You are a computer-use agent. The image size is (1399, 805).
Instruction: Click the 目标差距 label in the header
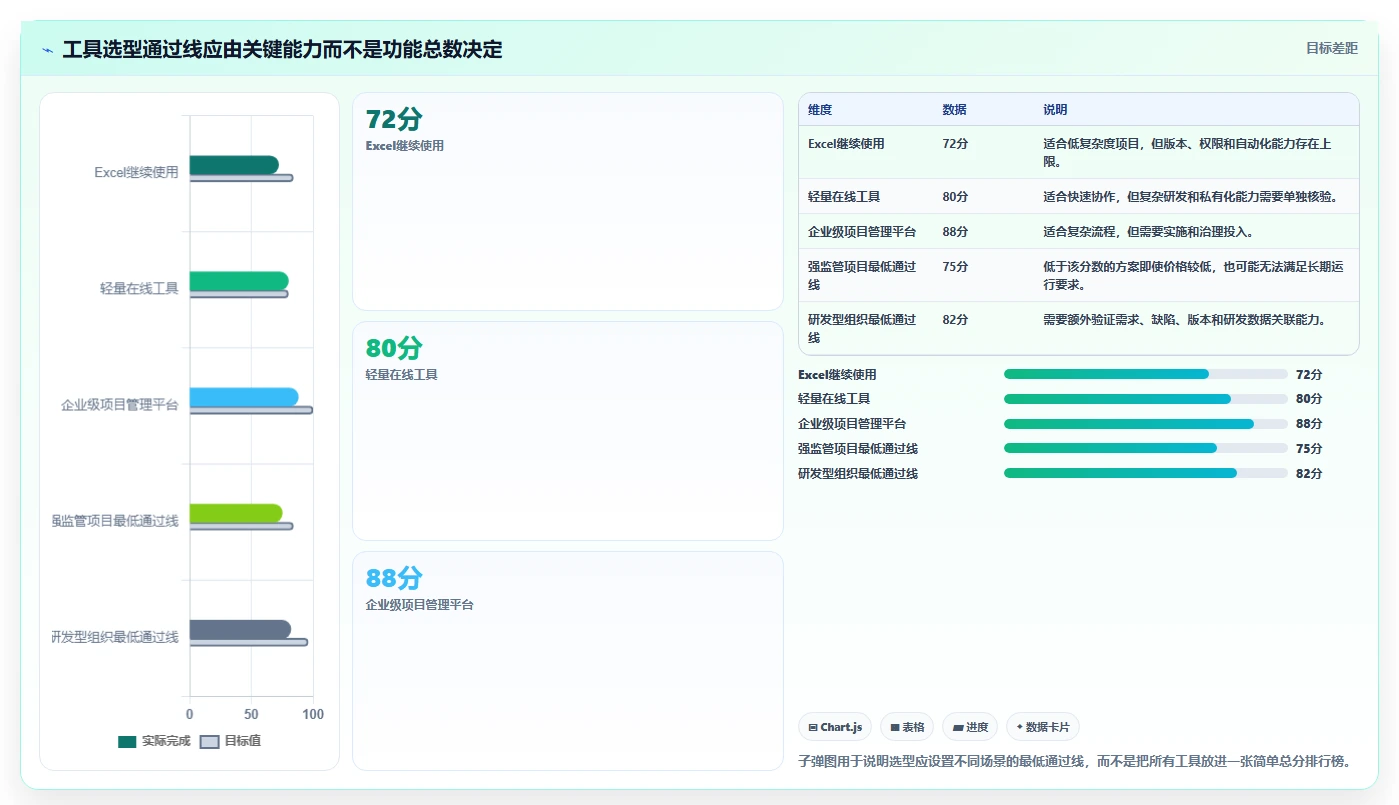pos(1332,48)
